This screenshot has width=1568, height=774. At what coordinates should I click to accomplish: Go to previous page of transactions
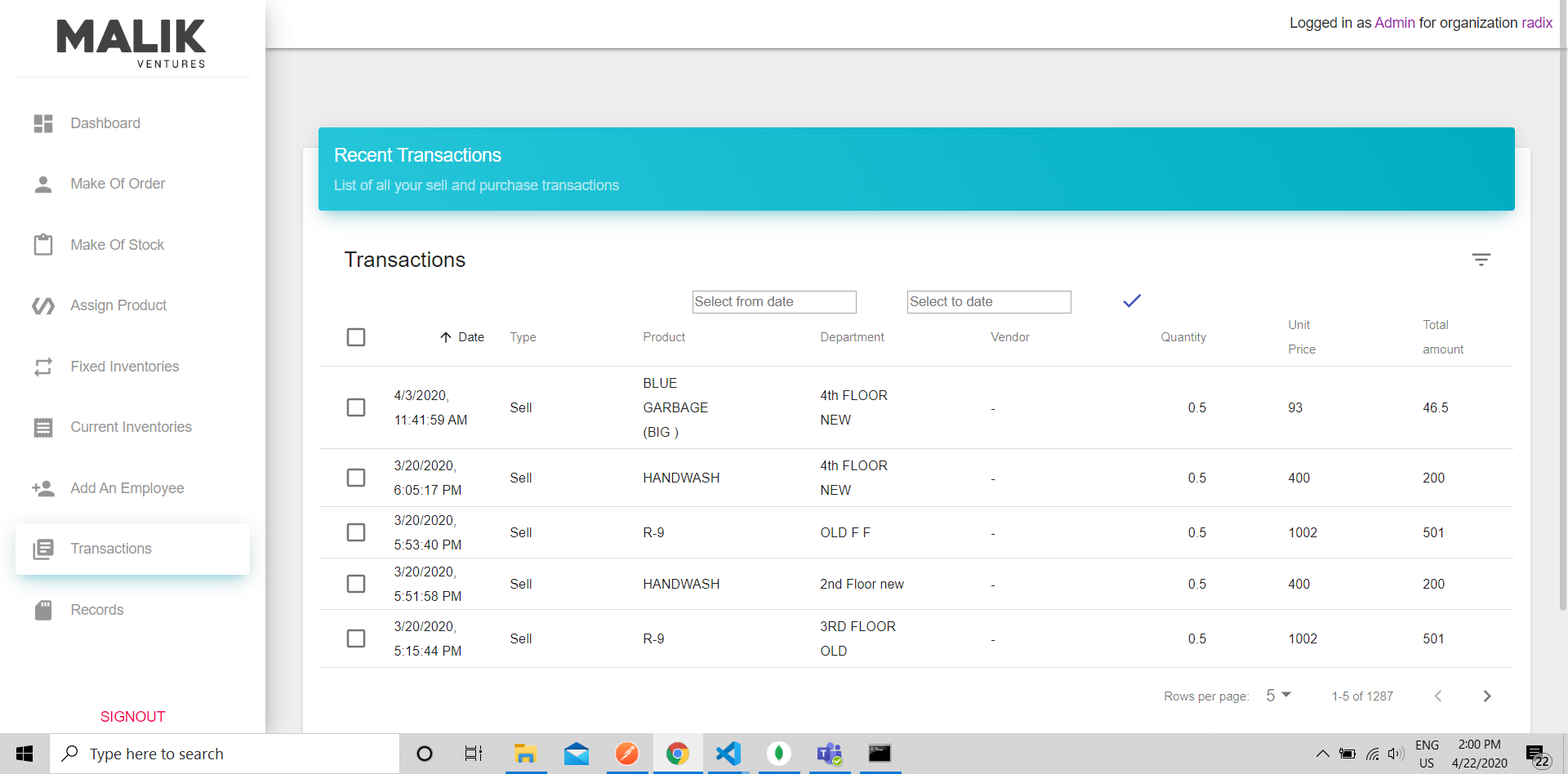point(1438,696)
